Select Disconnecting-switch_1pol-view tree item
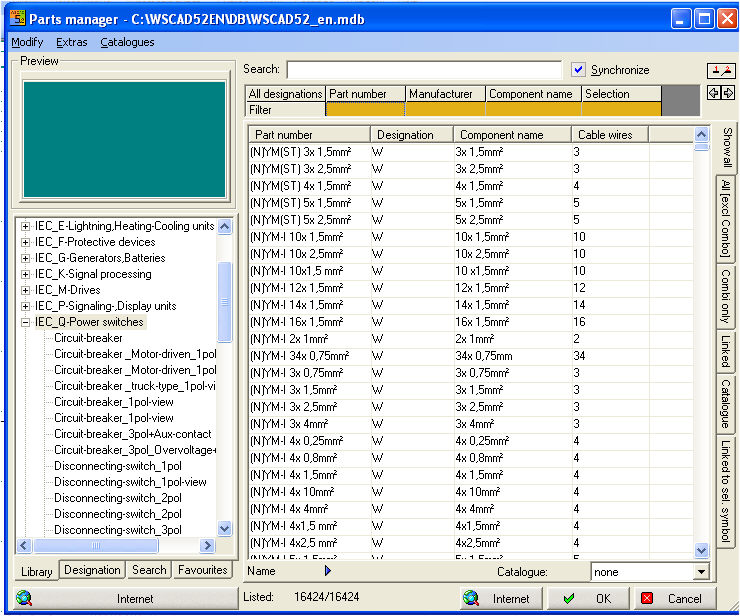The height and width of the screenshot is (616, 740). [x=130, y=482]
